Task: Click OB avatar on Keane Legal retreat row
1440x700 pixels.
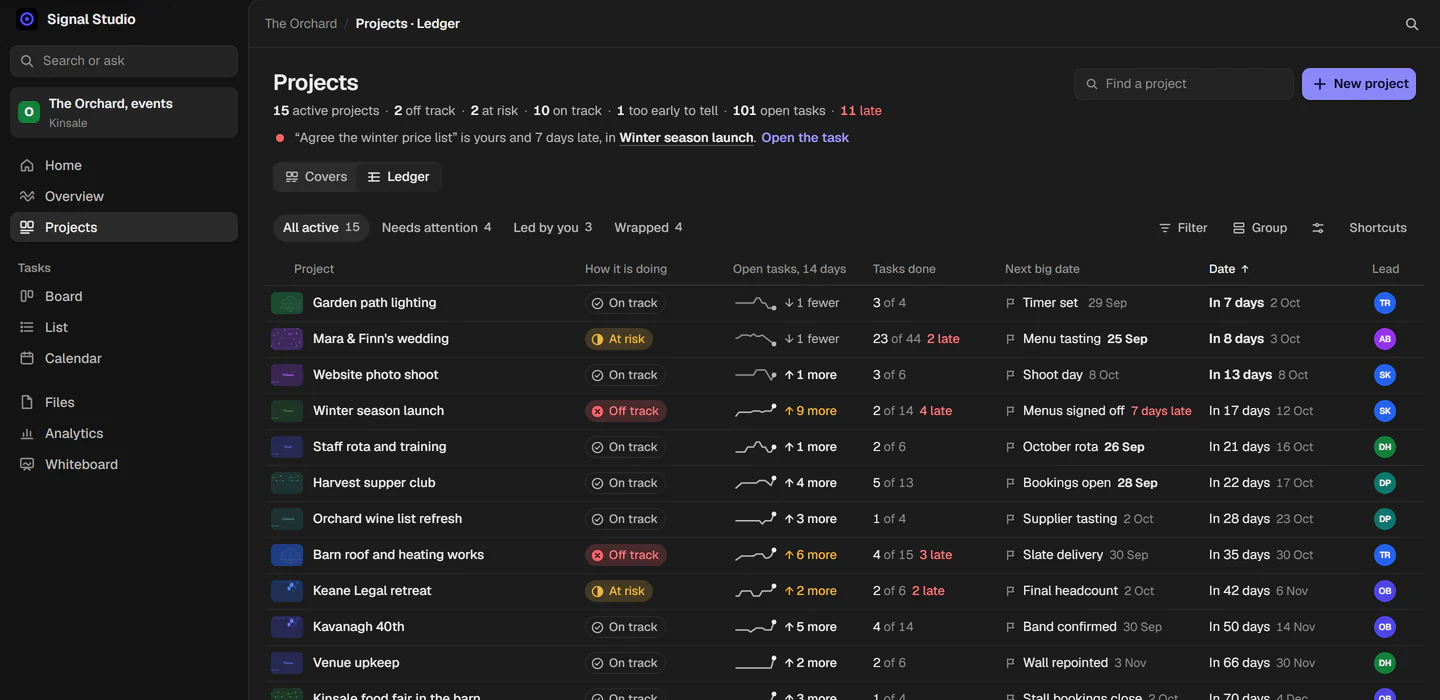Action: [x=1385, y=591]
